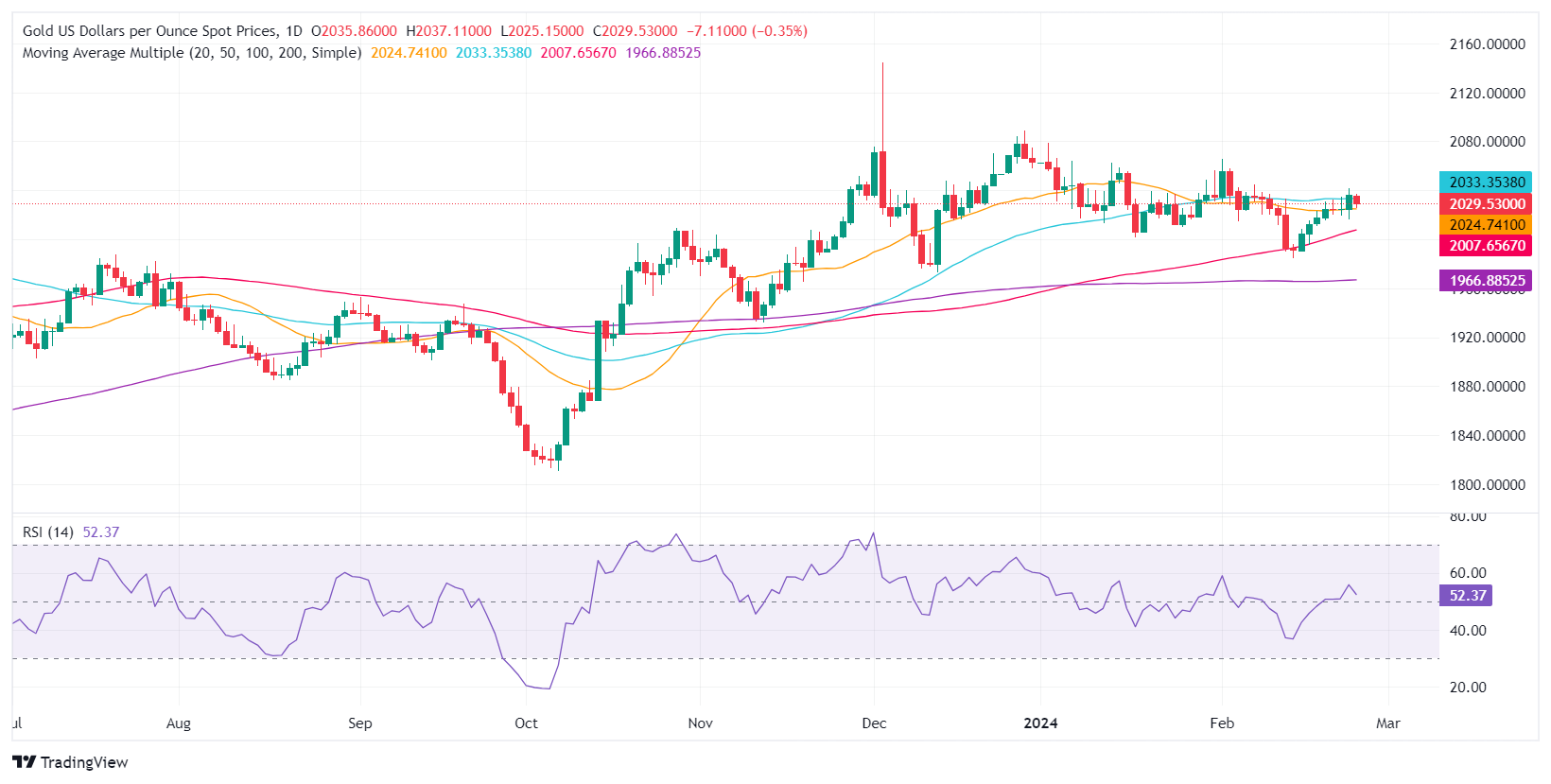Viewport: 1551px width, 784px height.
Task: Click the 2024 label on time axis
Action: pos(1040,723)
